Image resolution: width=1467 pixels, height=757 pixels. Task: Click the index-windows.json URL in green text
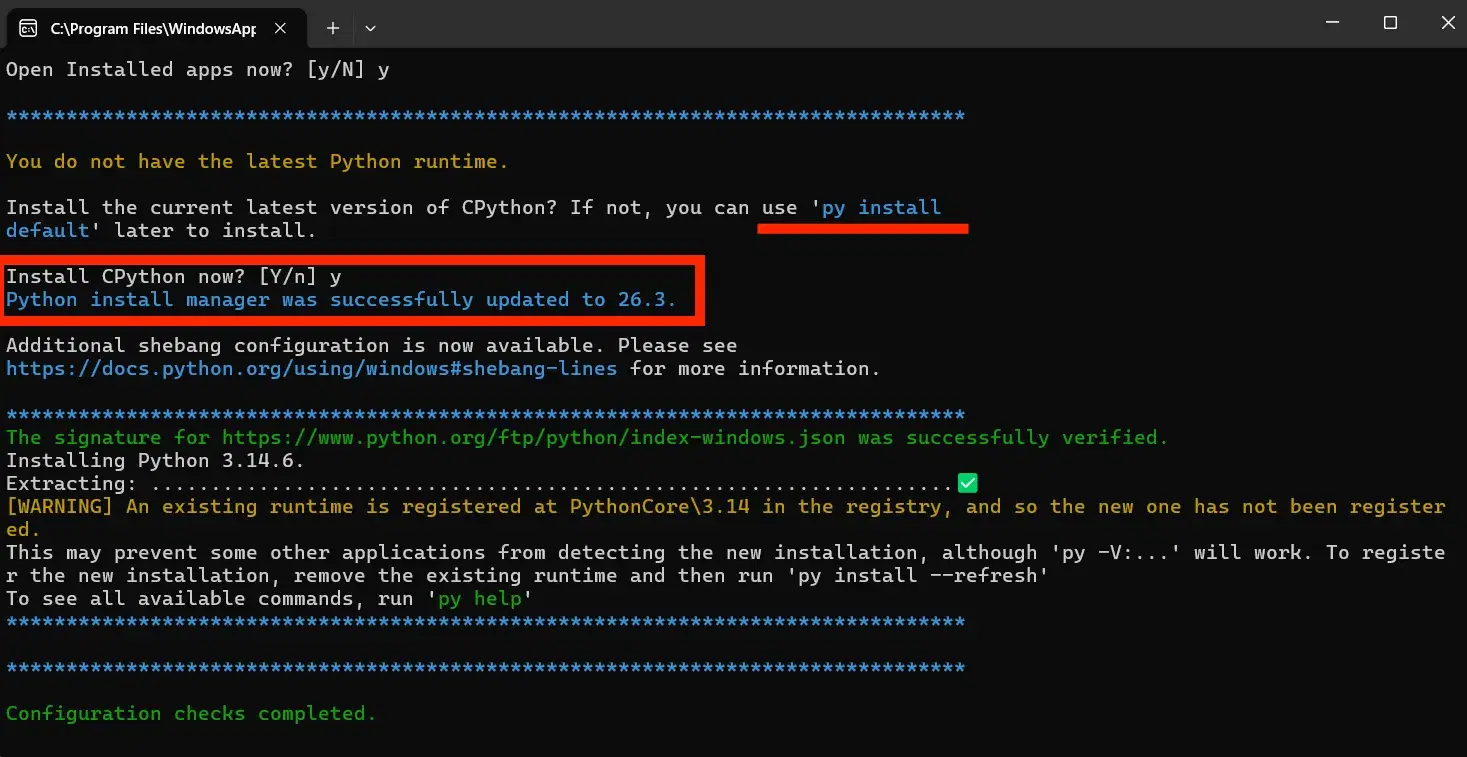coord(533,437)
